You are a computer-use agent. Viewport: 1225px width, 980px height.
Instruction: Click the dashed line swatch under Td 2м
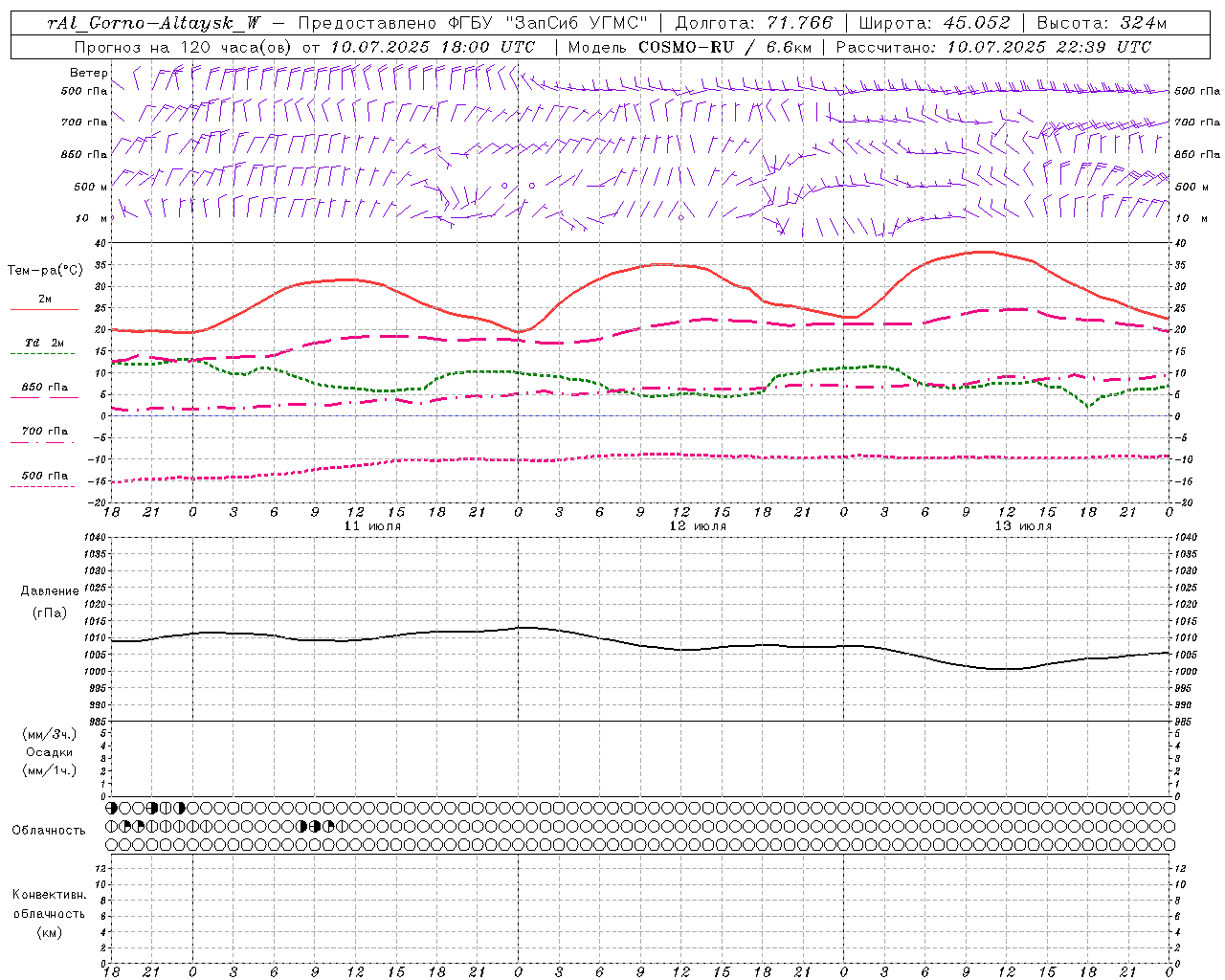coord(44,353)
